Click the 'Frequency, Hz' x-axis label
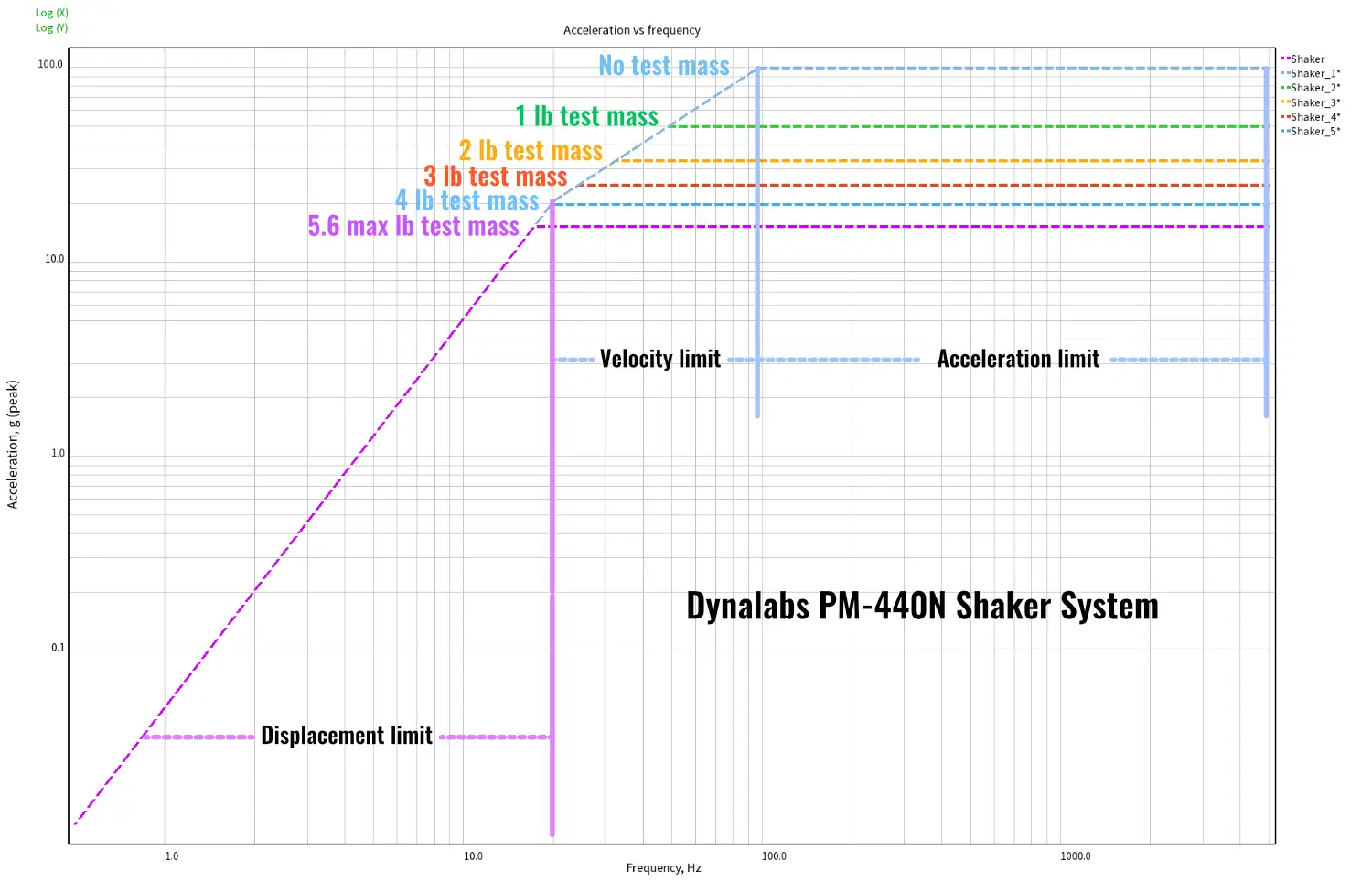This screenshot has height=882, width=1372. point(663,867)
